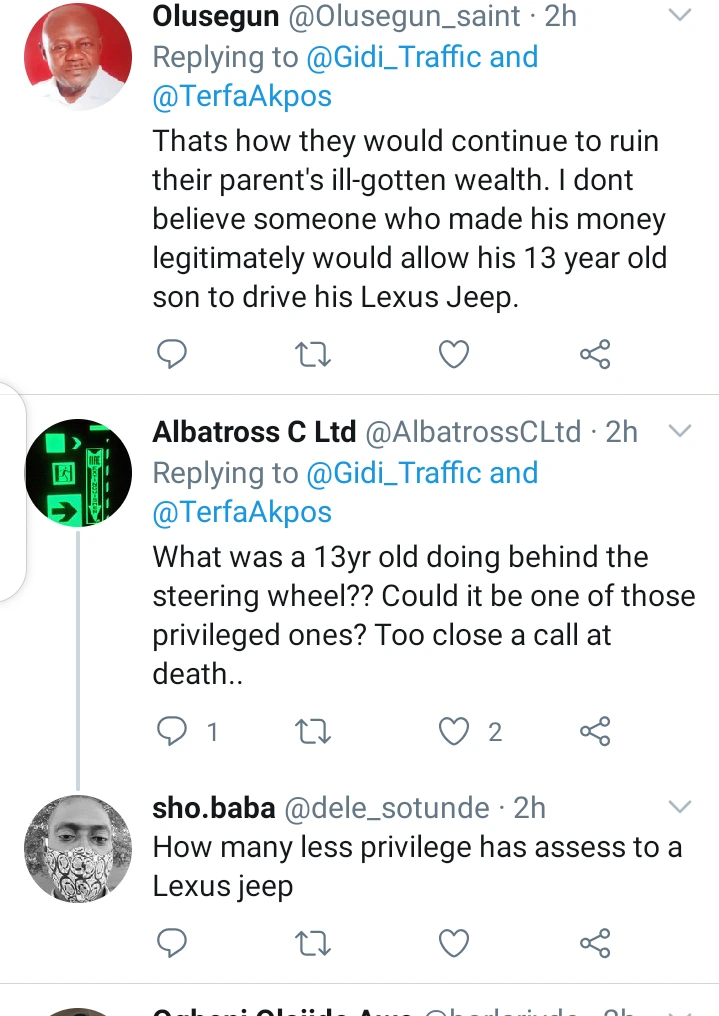The height and width of the screenshot is (1016, 719).
Task: View Olusegun's profile picture
Action: (78, 57)
